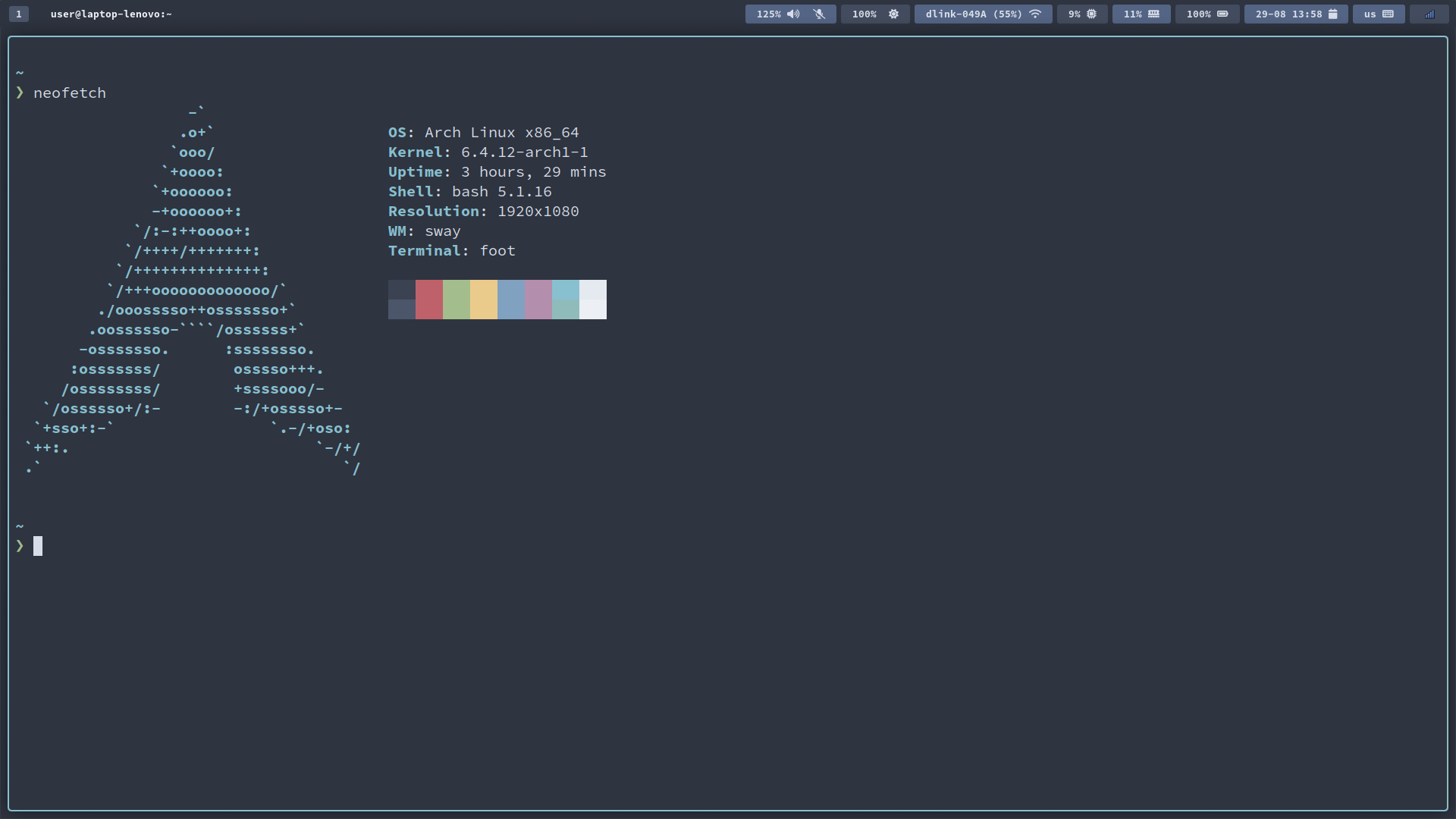The height and width of the screenshot is (819, 1456).
Task: Click the memory RAM icon
Action: coord(1153,14)
